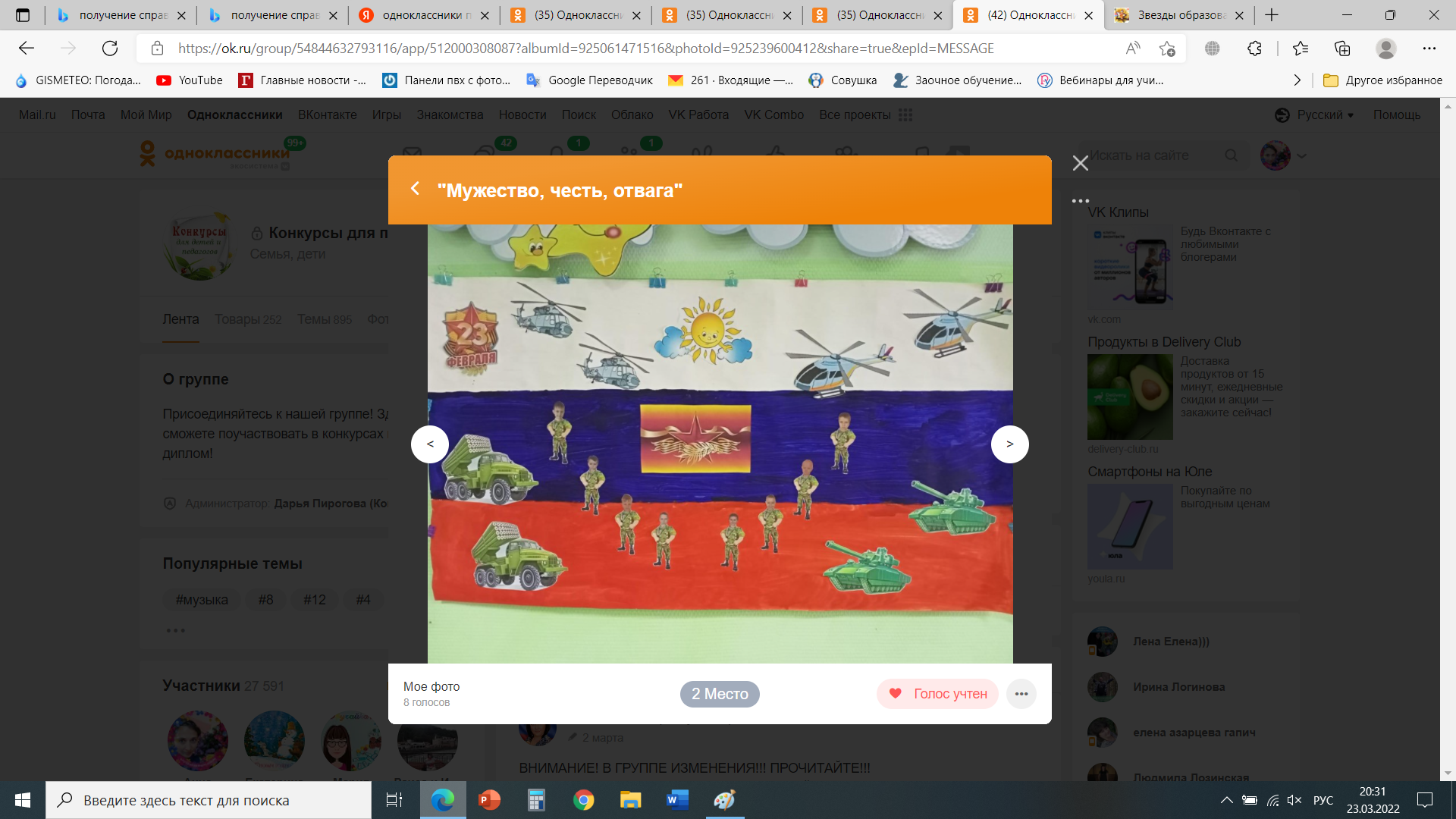The image size is (1456, 819).
Task: Close the '(42) Одноклассники' tab
Action: tap(1089, 15)
